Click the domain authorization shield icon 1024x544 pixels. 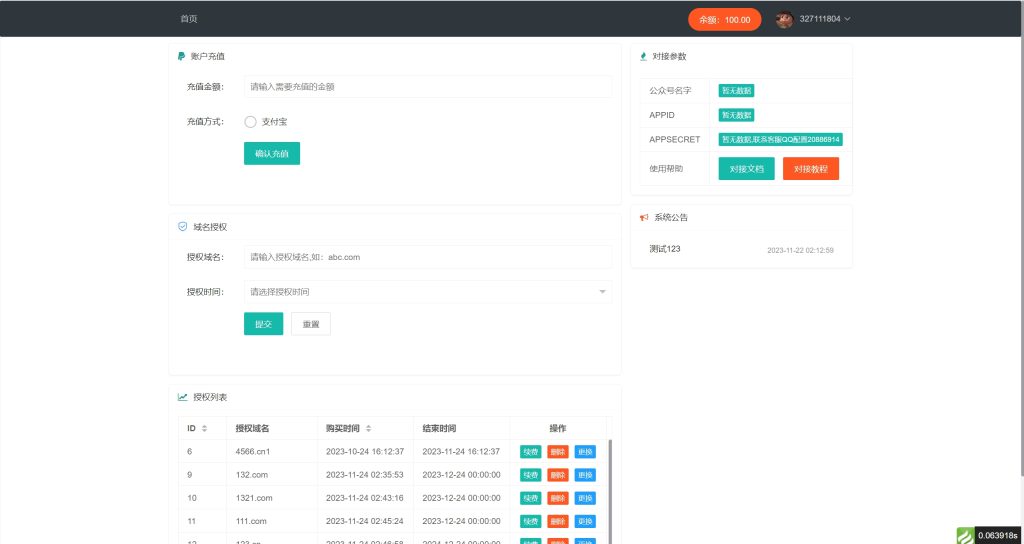182,227
